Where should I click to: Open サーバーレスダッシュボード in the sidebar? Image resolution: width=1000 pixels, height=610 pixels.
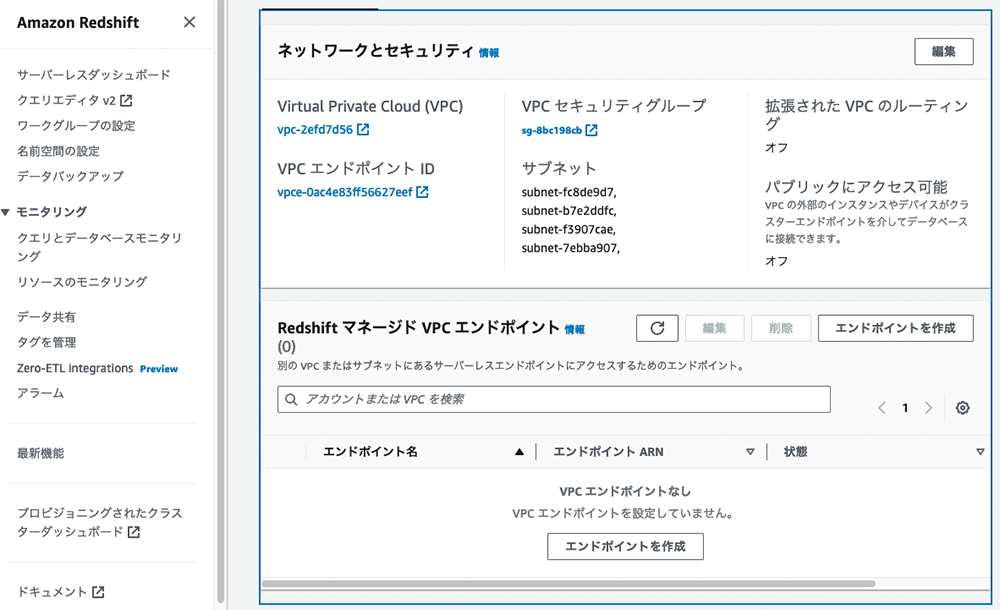coord(94,75)
